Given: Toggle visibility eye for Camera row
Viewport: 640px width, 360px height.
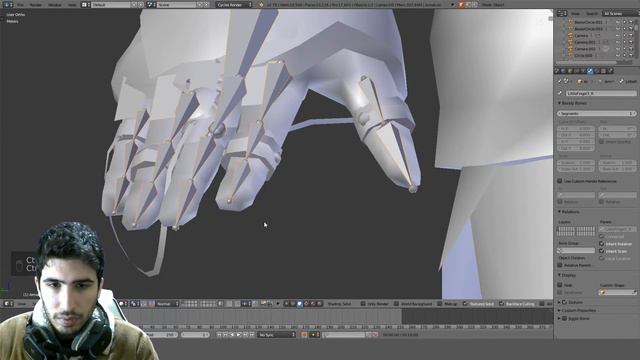Looking at the screenshot, I should (618, 36).
